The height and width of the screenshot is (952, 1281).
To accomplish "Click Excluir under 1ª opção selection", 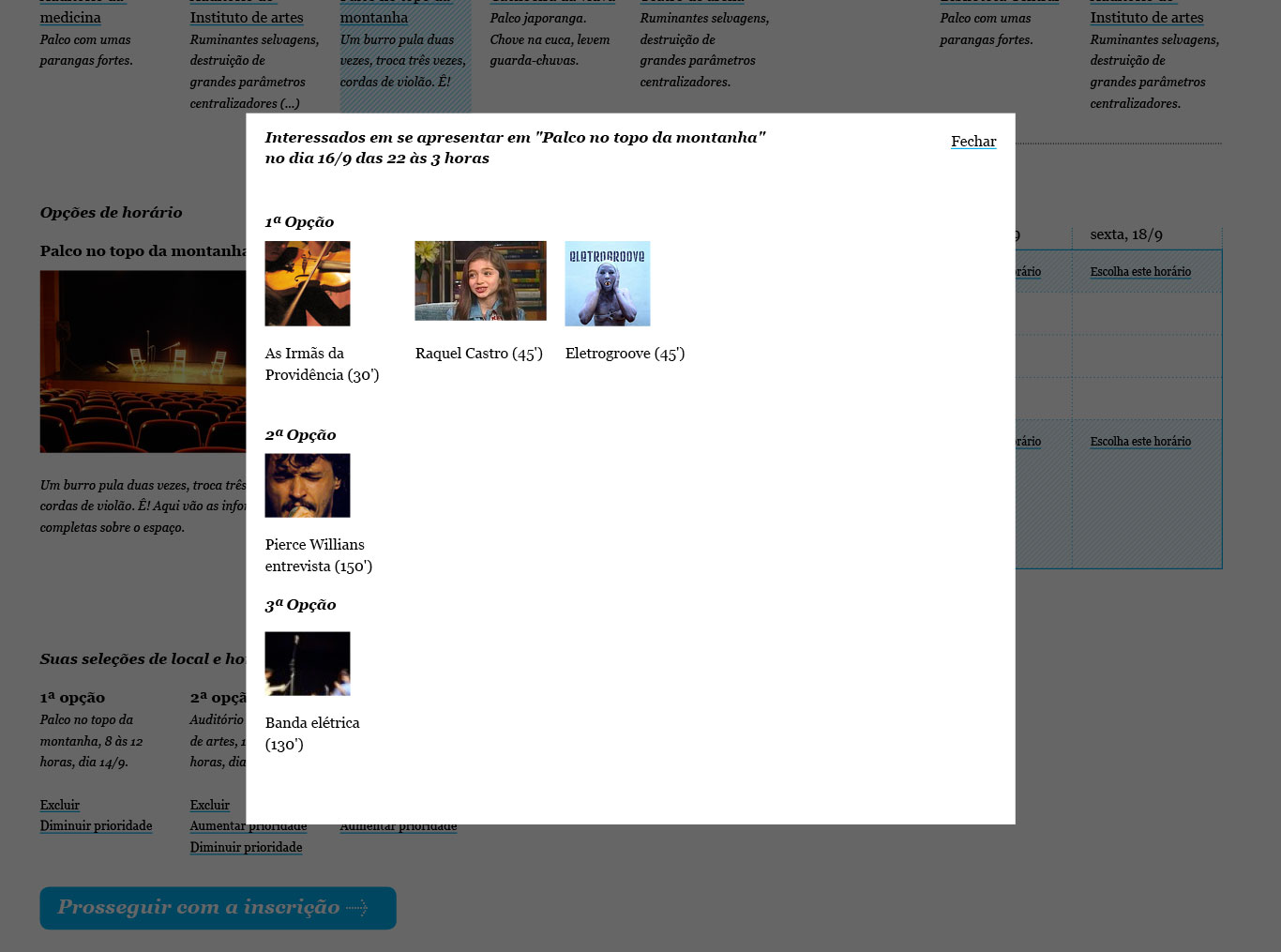I will (59, 805).
